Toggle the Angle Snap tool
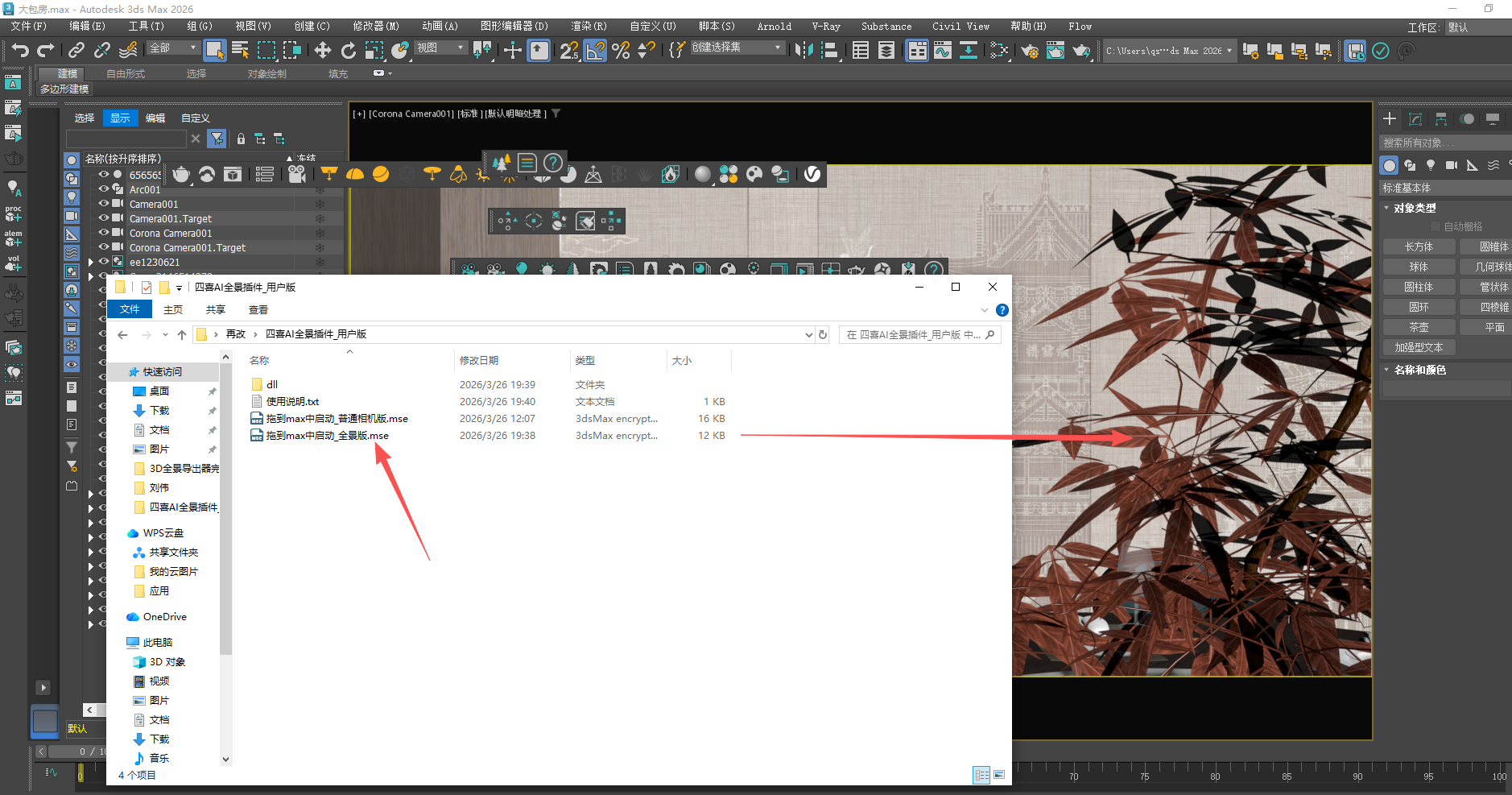 pyautogui.click(x=595, y=51)
